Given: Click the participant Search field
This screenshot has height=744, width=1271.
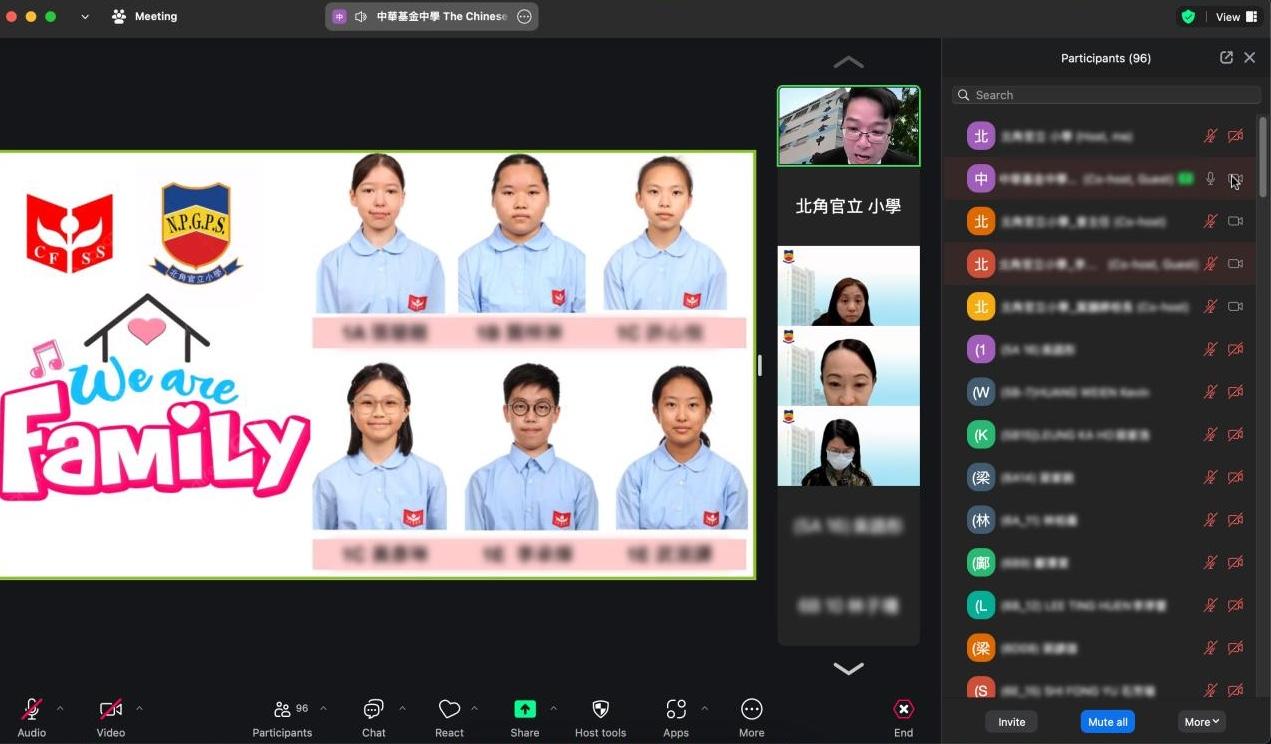Looking at the screenshot, I should pos(1106,95).
